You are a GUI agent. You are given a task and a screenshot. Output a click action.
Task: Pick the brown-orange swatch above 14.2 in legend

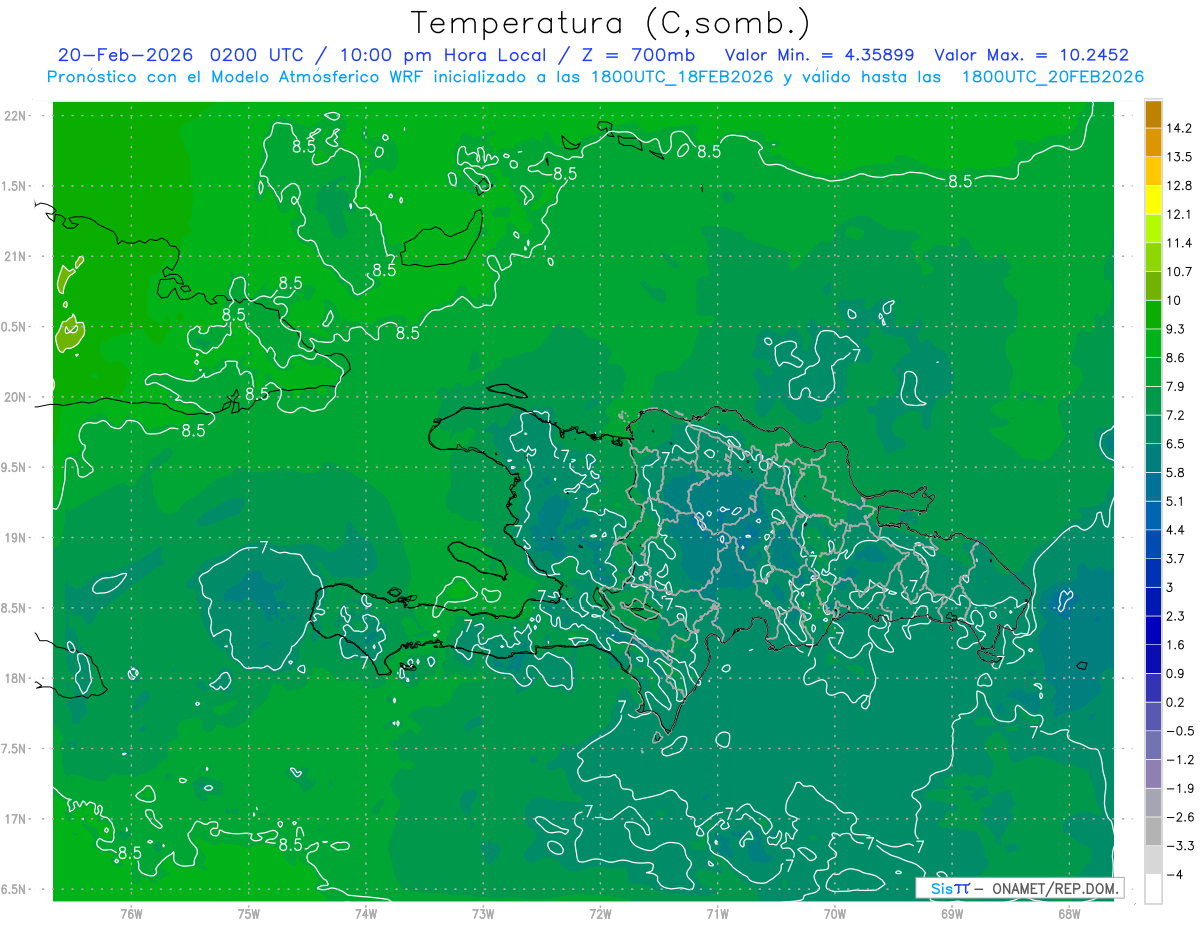click(x=1153, y=114)
